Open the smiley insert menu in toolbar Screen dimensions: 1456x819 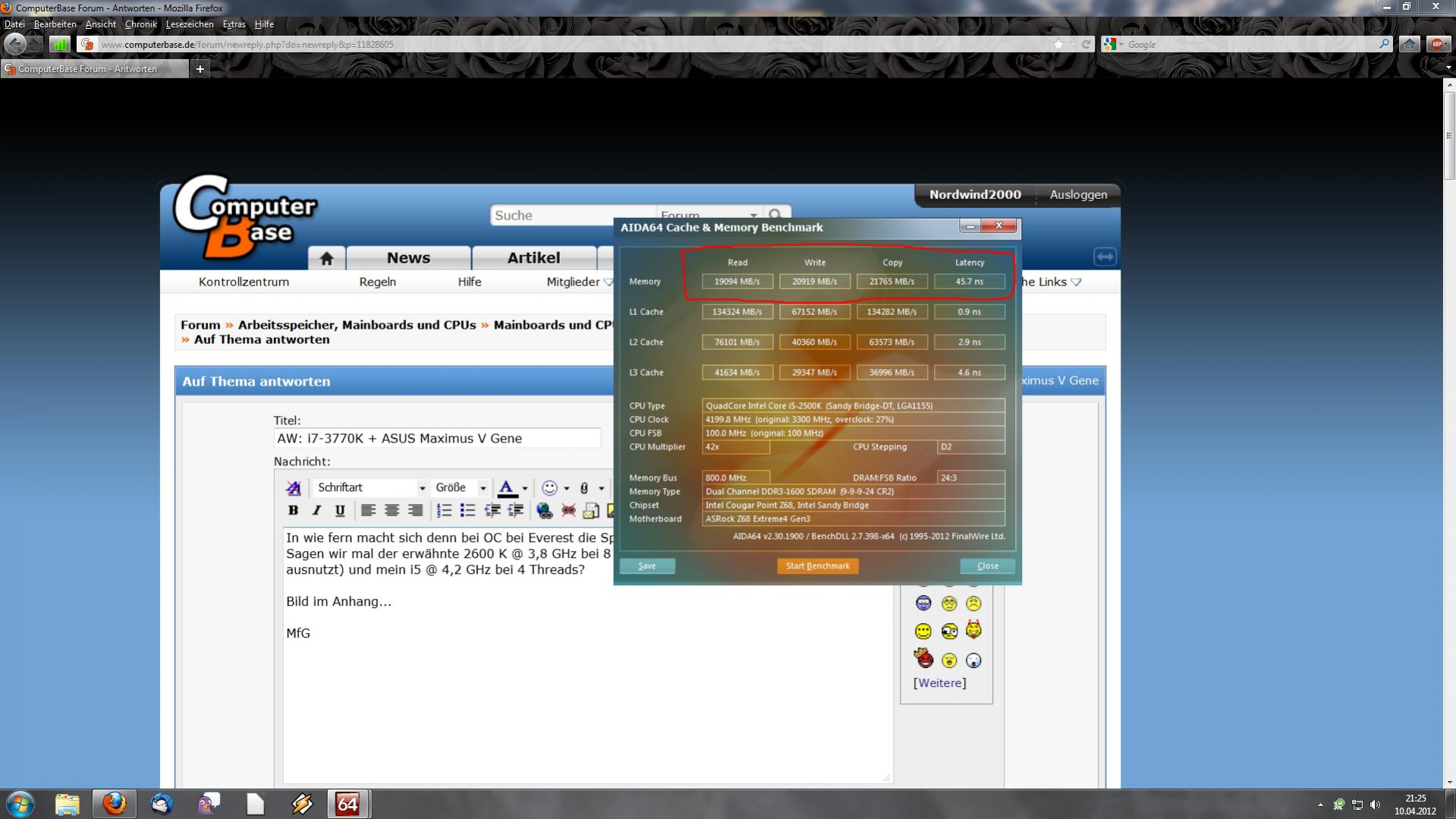(550, 488)
